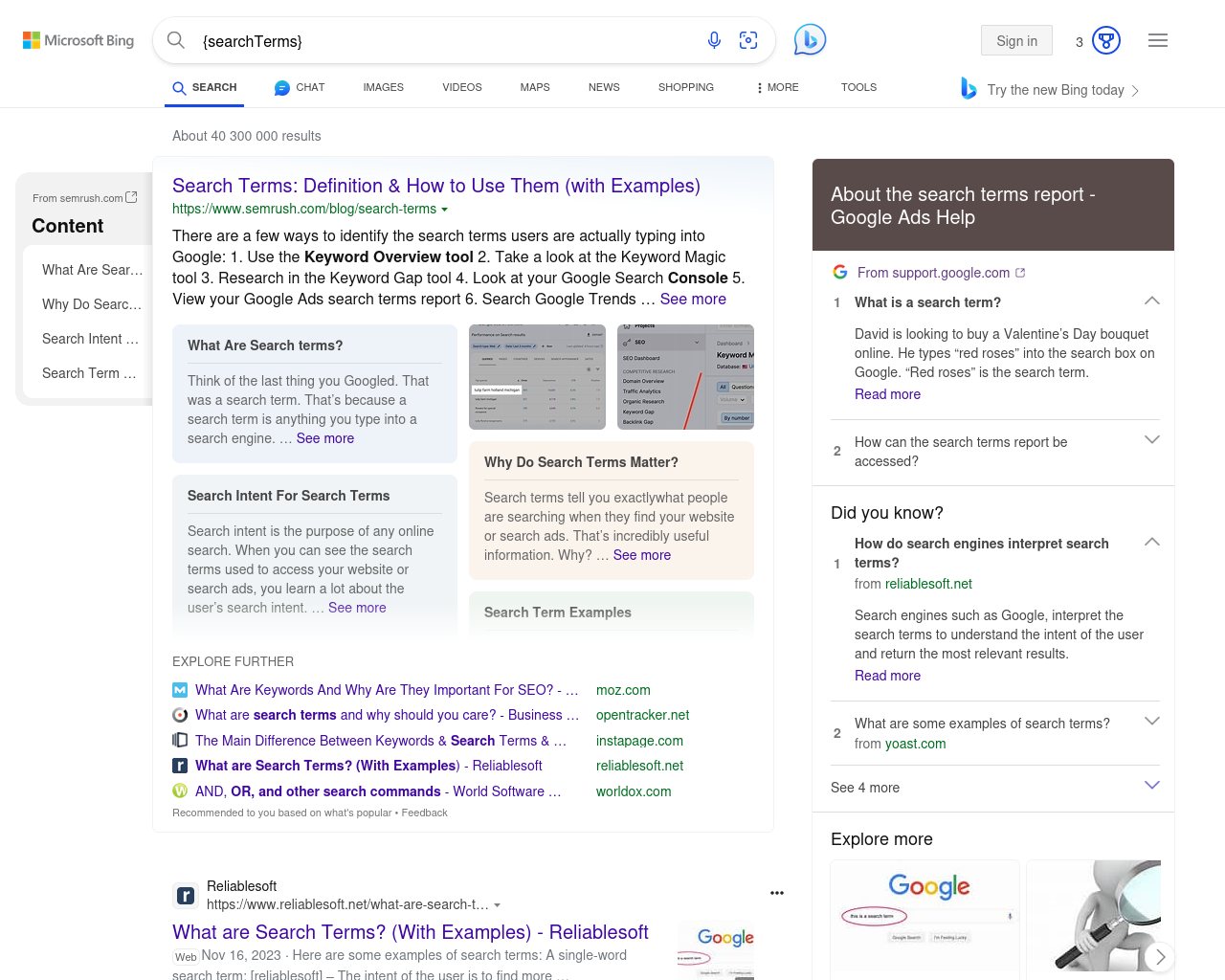Jump to 'What Are Sear…' in Content sidebar

click(92, 270)
